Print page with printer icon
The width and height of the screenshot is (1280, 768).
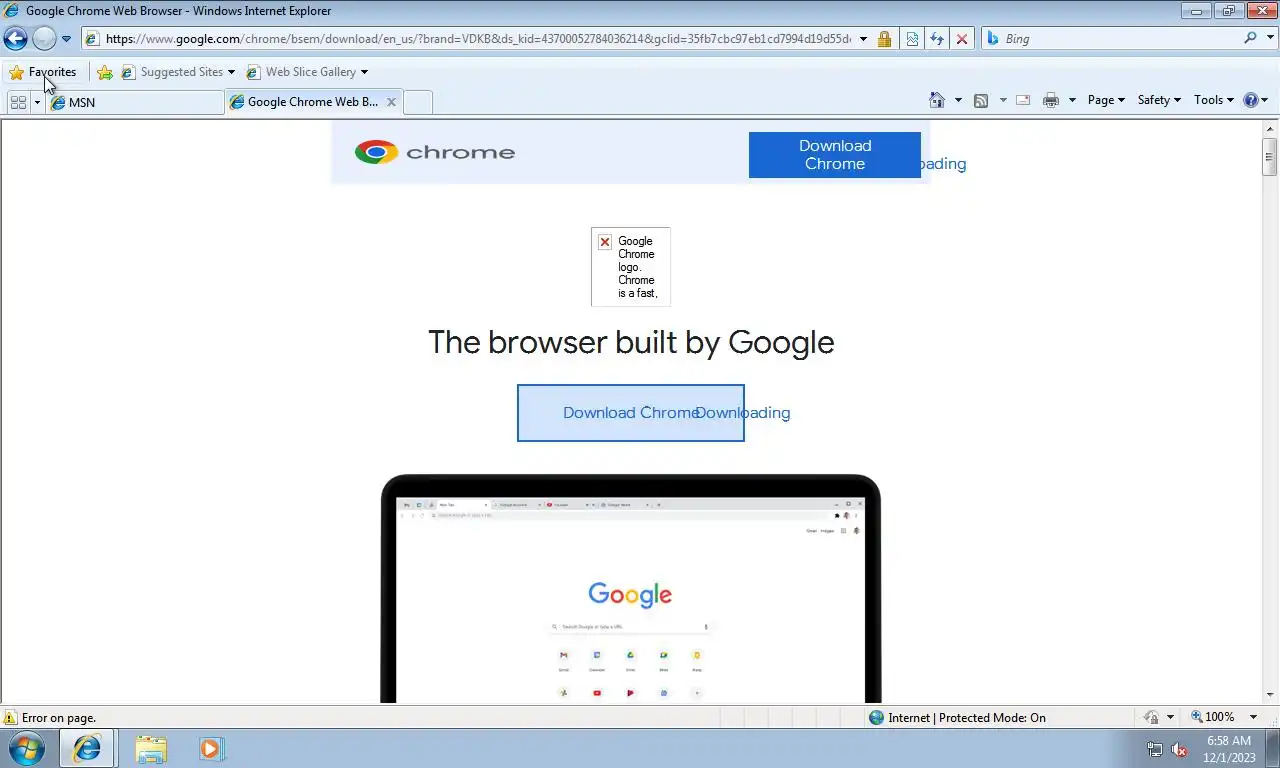(1050, 100)
